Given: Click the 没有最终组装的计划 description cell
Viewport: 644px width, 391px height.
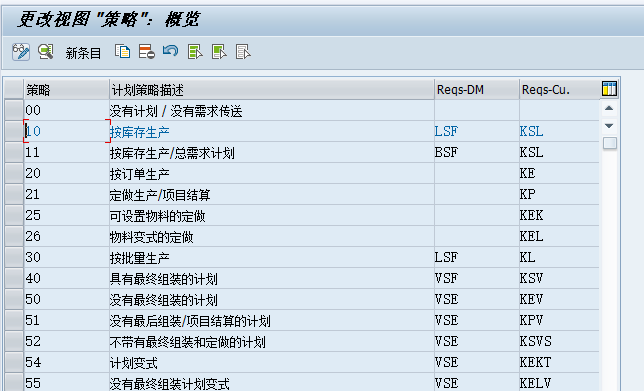Looking at the screenshot, I should point(271,299).
